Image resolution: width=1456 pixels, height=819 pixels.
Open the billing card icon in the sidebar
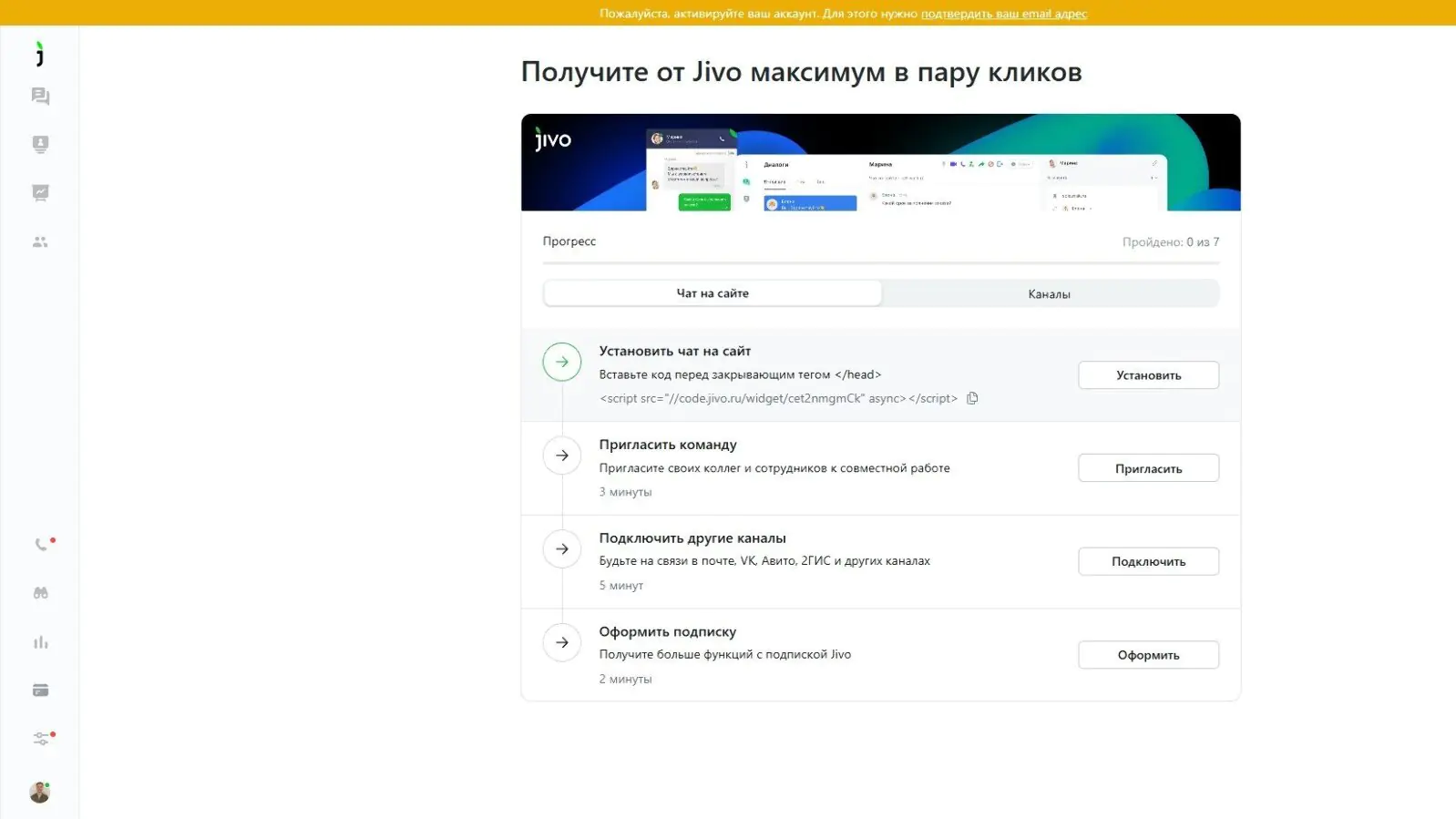tap(40, 691)
